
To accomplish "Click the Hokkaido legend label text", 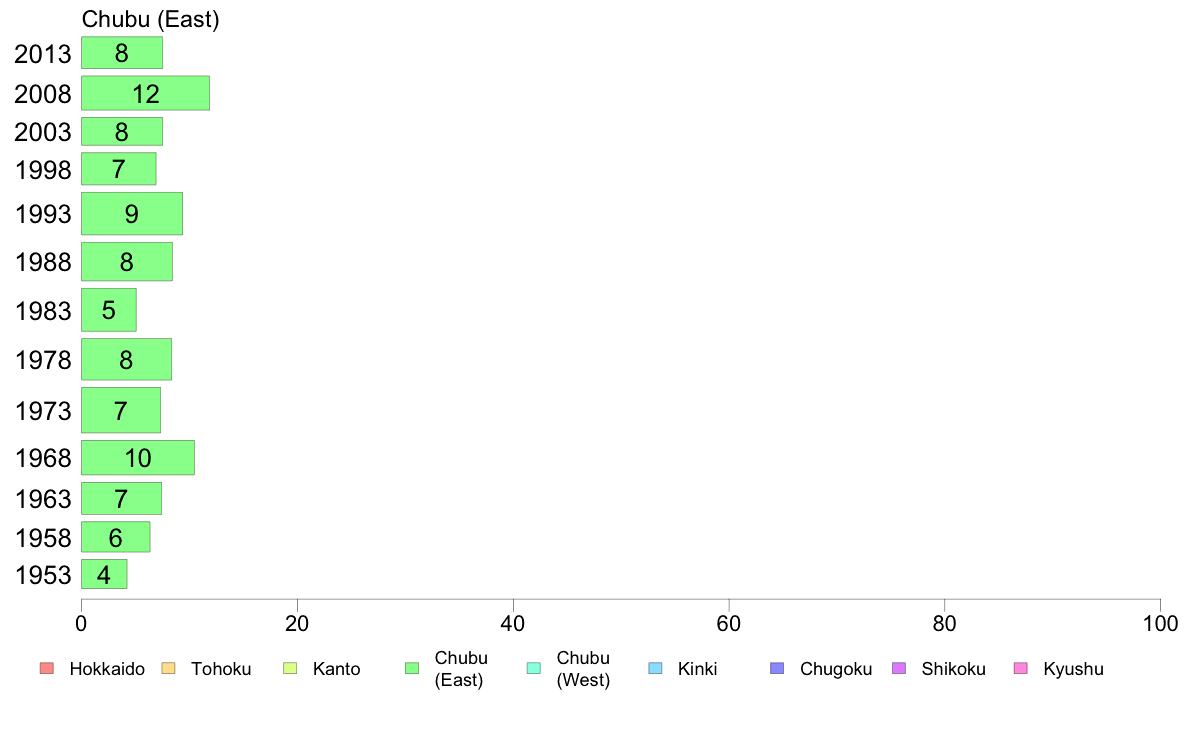I will 107,669.
